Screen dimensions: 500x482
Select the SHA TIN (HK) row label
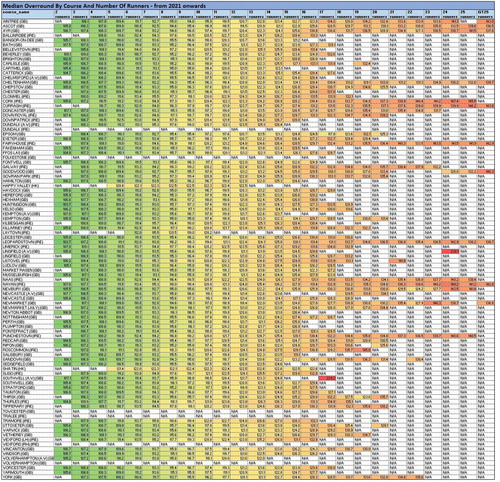[x=14, y=369]
